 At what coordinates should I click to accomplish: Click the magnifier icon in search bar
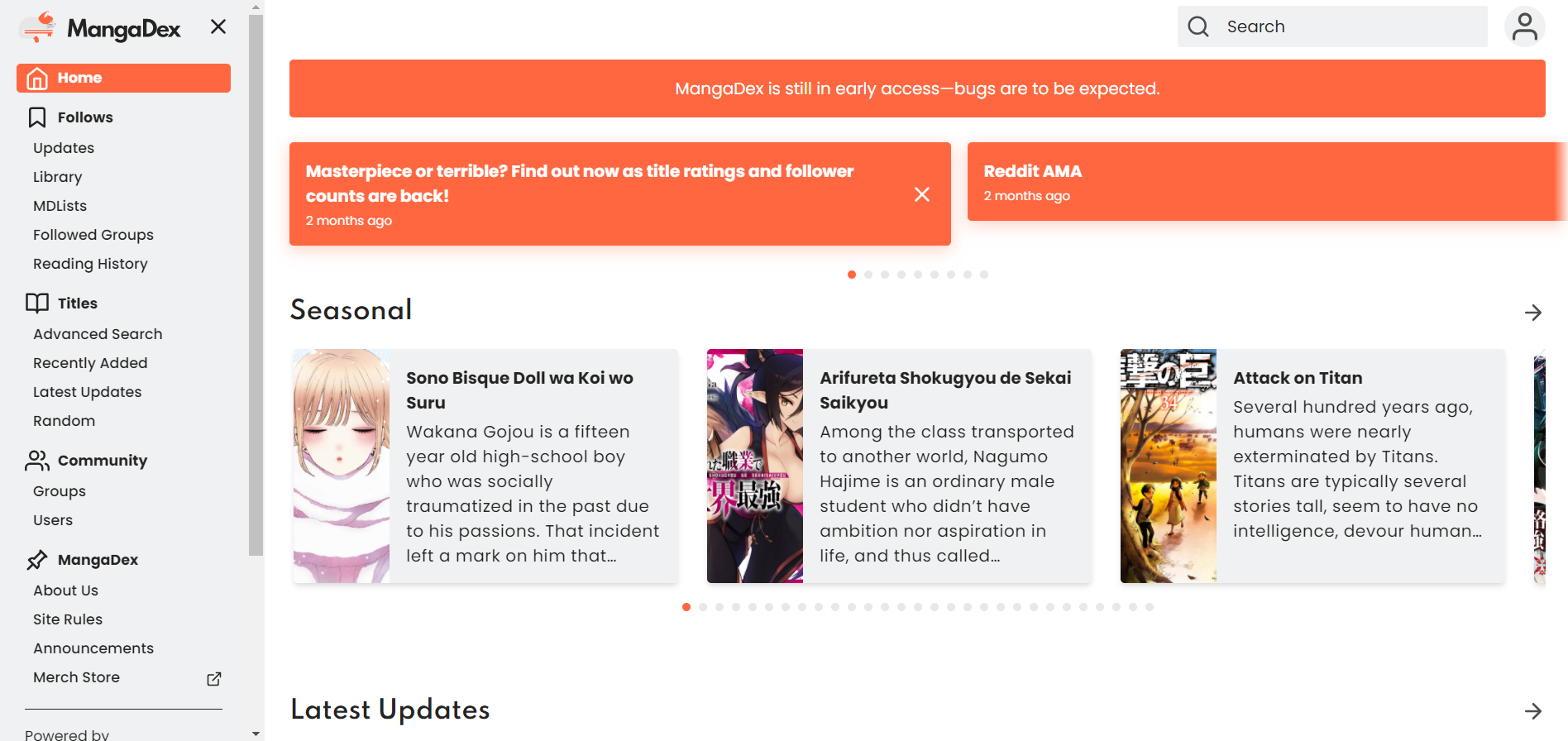(1198, 26)
